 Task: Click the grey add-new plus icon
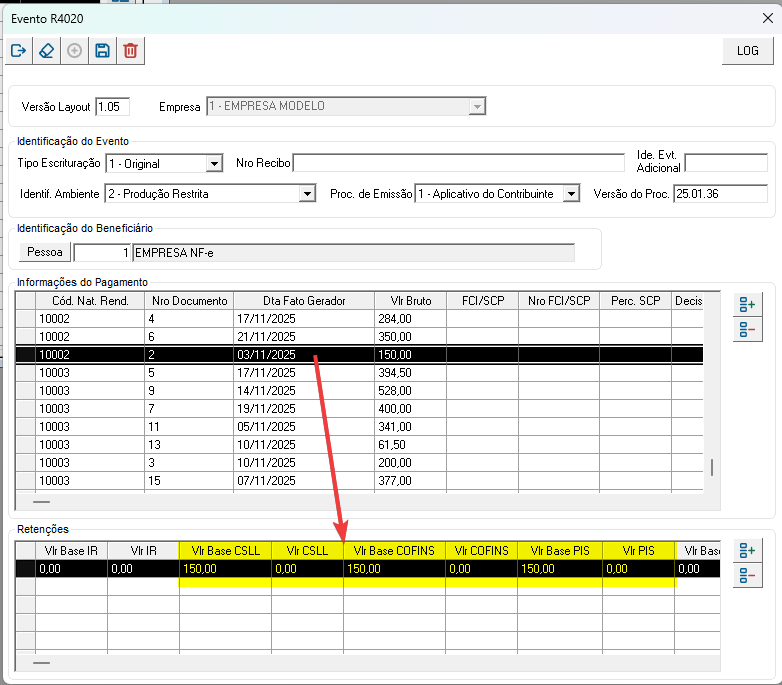[74, 51]
